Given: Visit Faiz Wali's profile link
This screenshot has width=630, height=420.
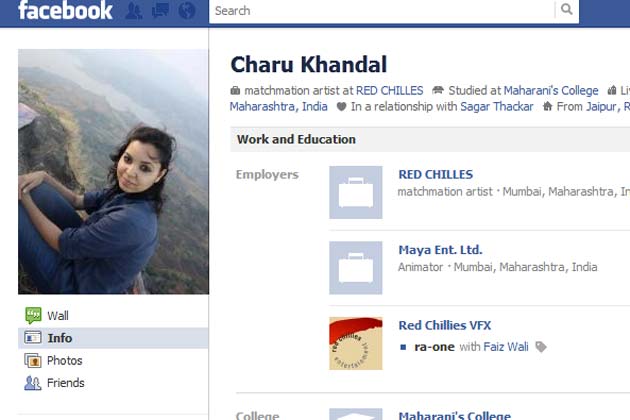Looking at the screenshot, I should pos(506,347).
